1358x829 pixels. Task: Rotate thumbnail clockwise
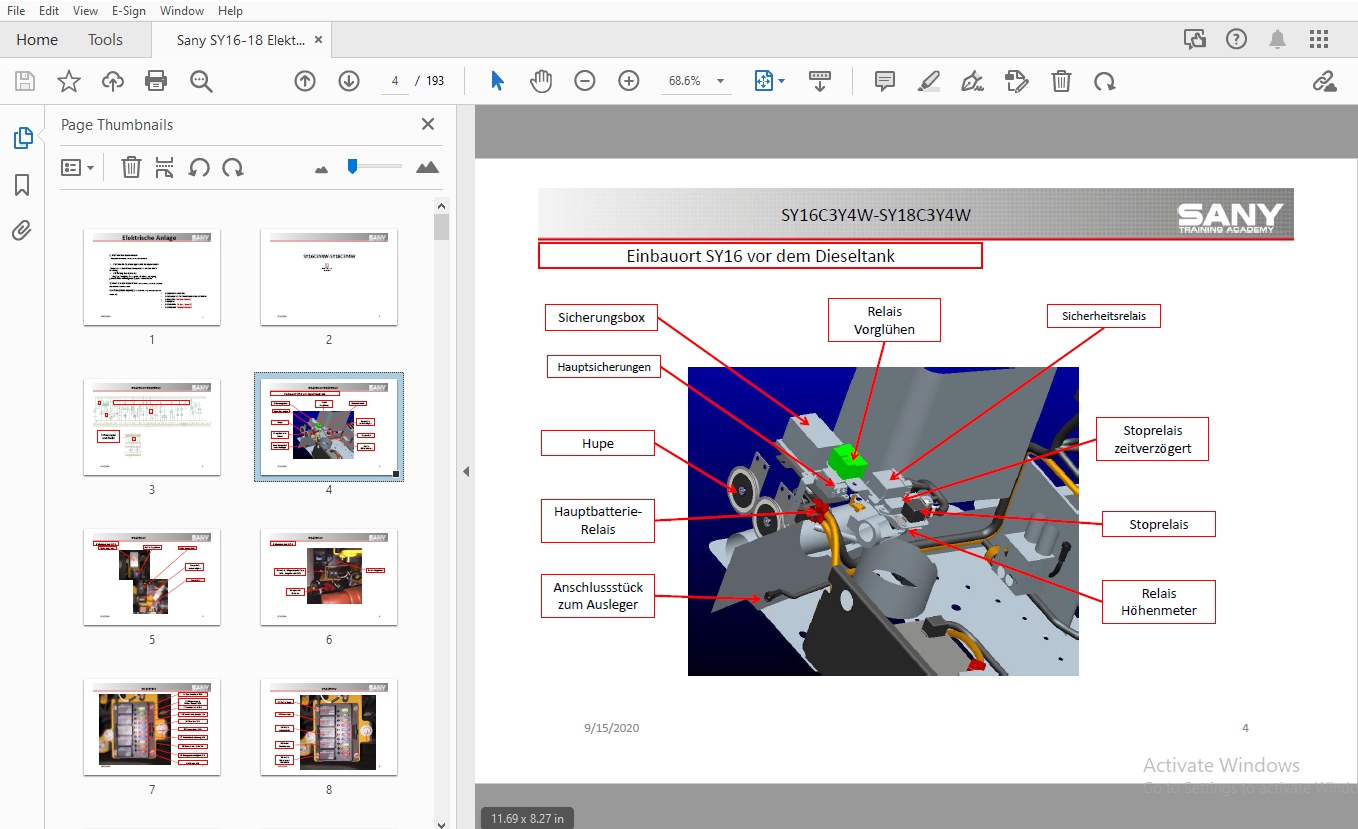coord(233,167)
